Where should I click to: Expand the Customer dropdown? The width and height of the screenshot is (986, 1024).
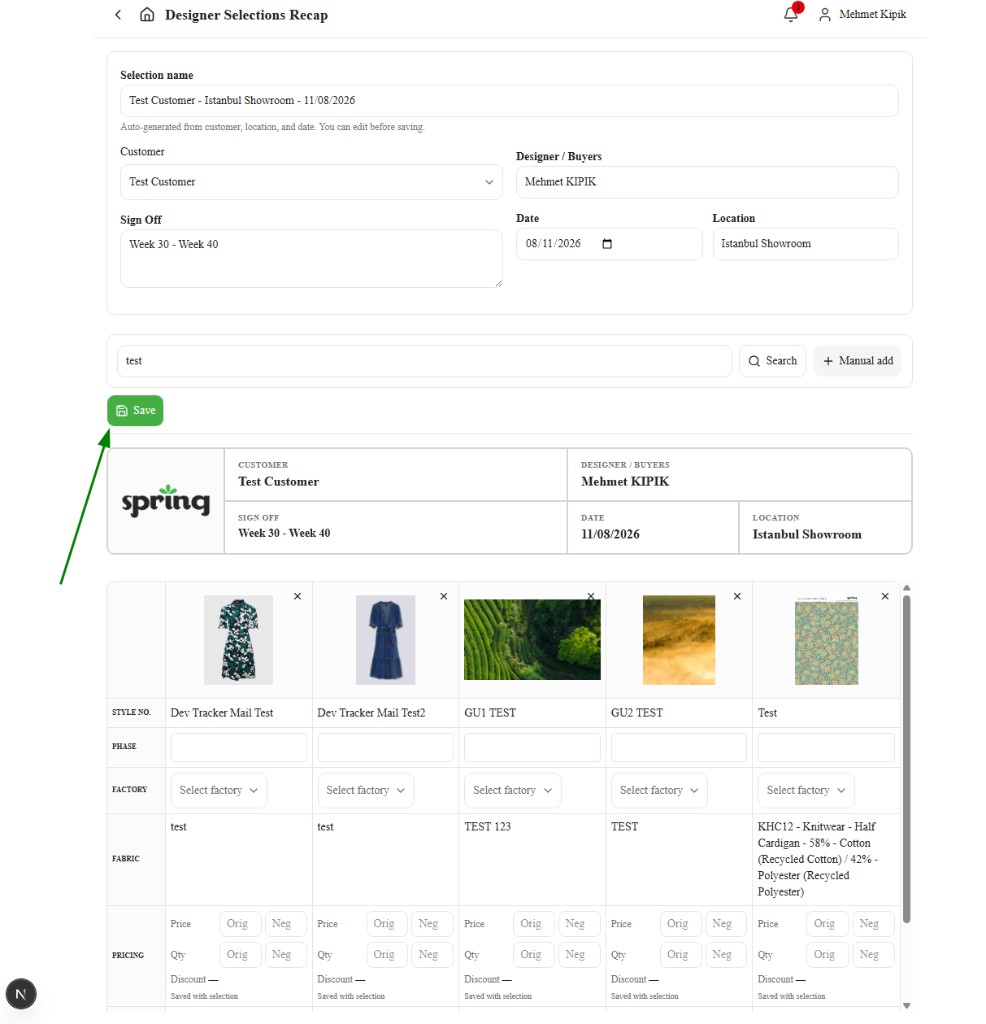[x=311, y=182]
